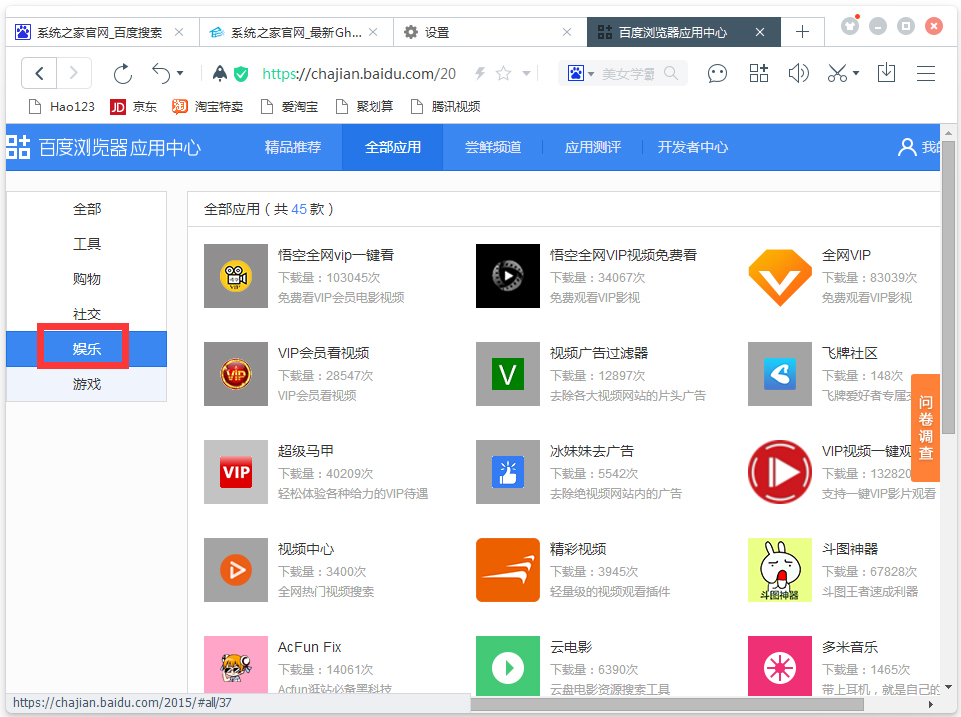961x717 pixels.
Task: Go to 精品推荐 nav tab
Action: coord(293,147)
